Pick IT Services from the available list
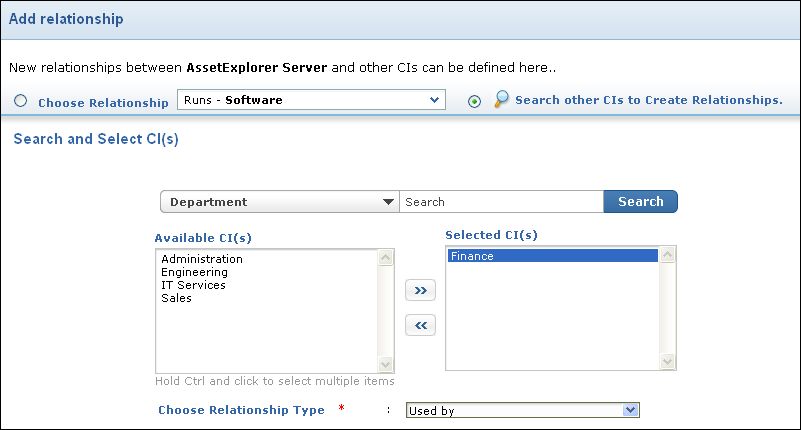Screen dimensions: 801x430 coord(194,285)
